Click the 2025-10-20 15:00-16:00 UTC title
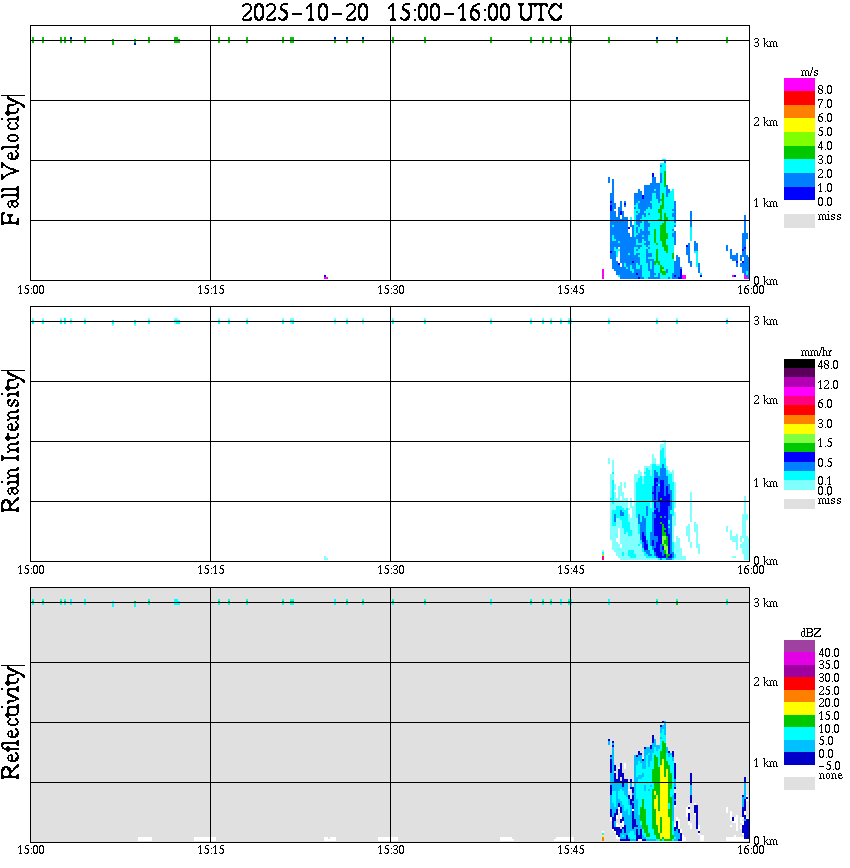This screenshot has height=868, width=850. (x=401, y=12)
